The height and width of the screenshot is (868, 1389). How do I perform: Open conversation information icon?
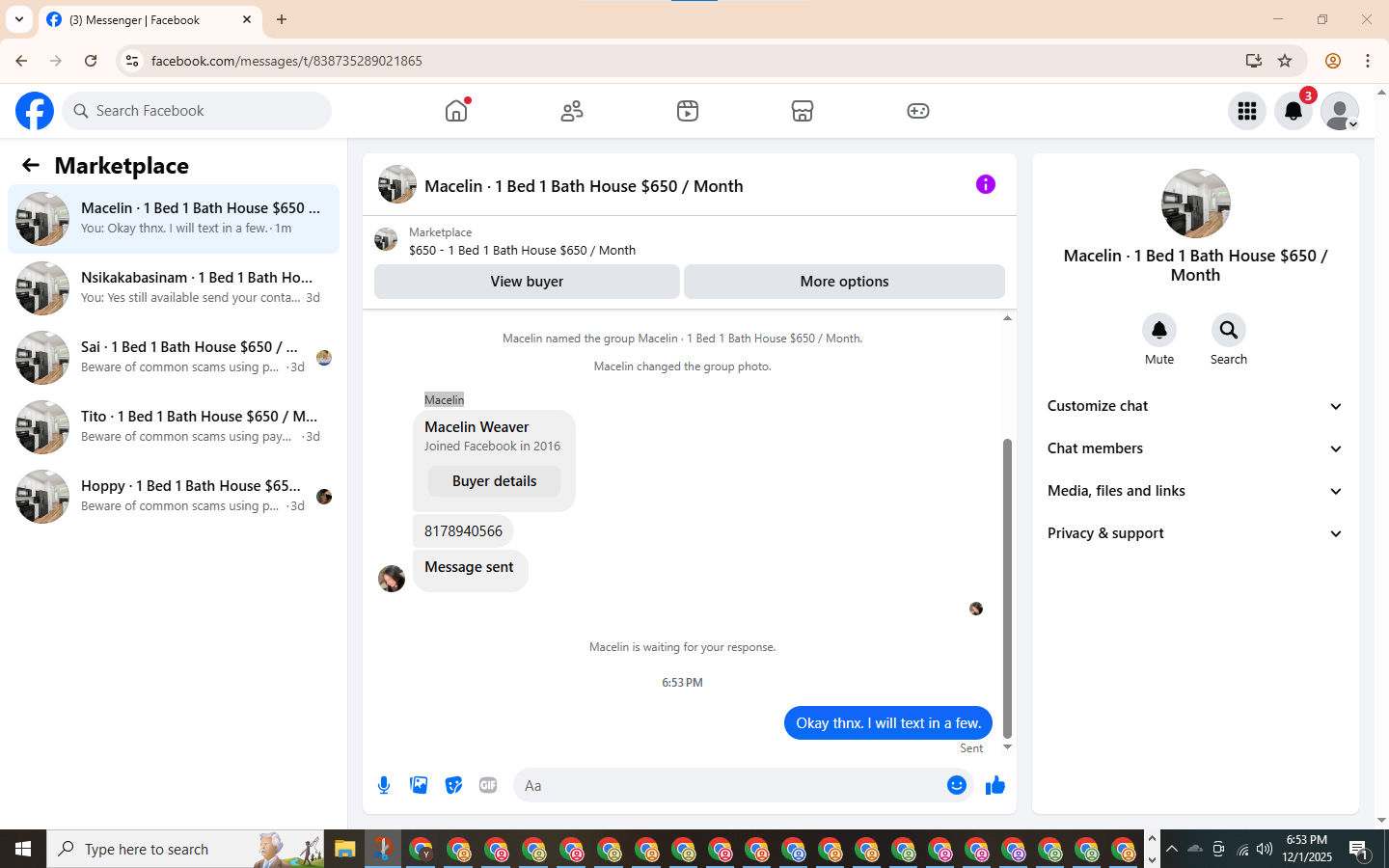985,184
